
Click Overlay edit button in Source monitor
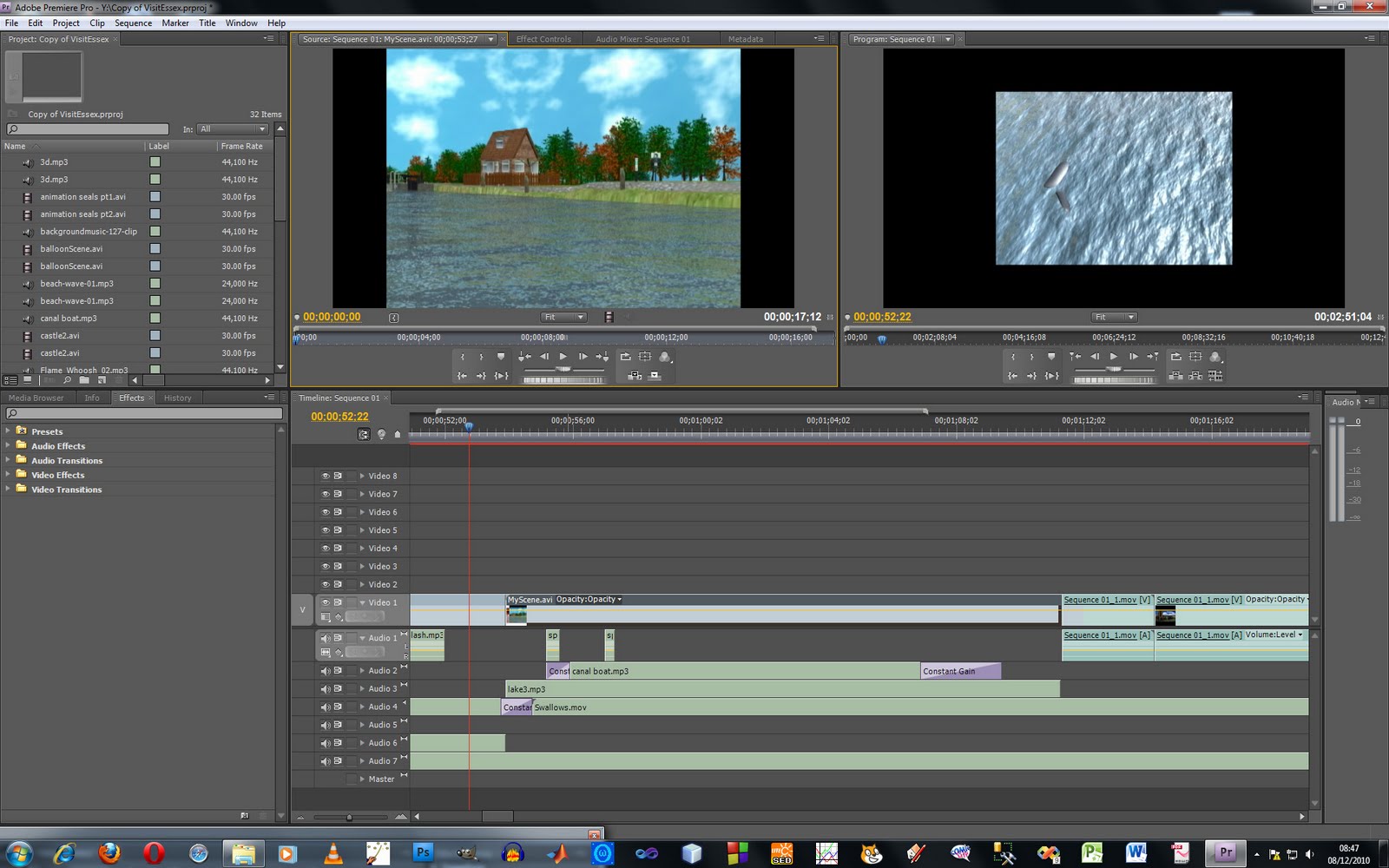point(655,376)
